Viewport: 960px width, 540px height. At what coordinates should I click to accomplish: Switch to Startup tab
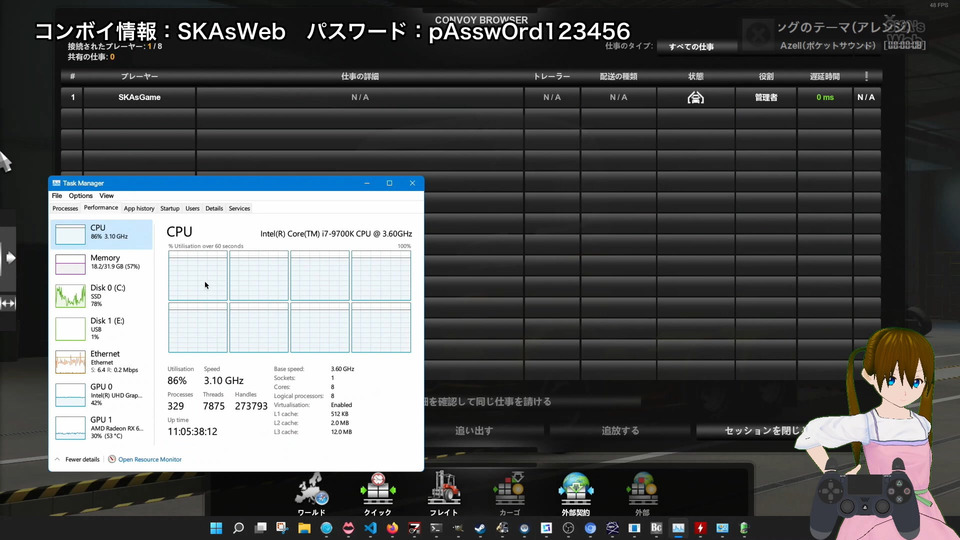click(170, 209)
